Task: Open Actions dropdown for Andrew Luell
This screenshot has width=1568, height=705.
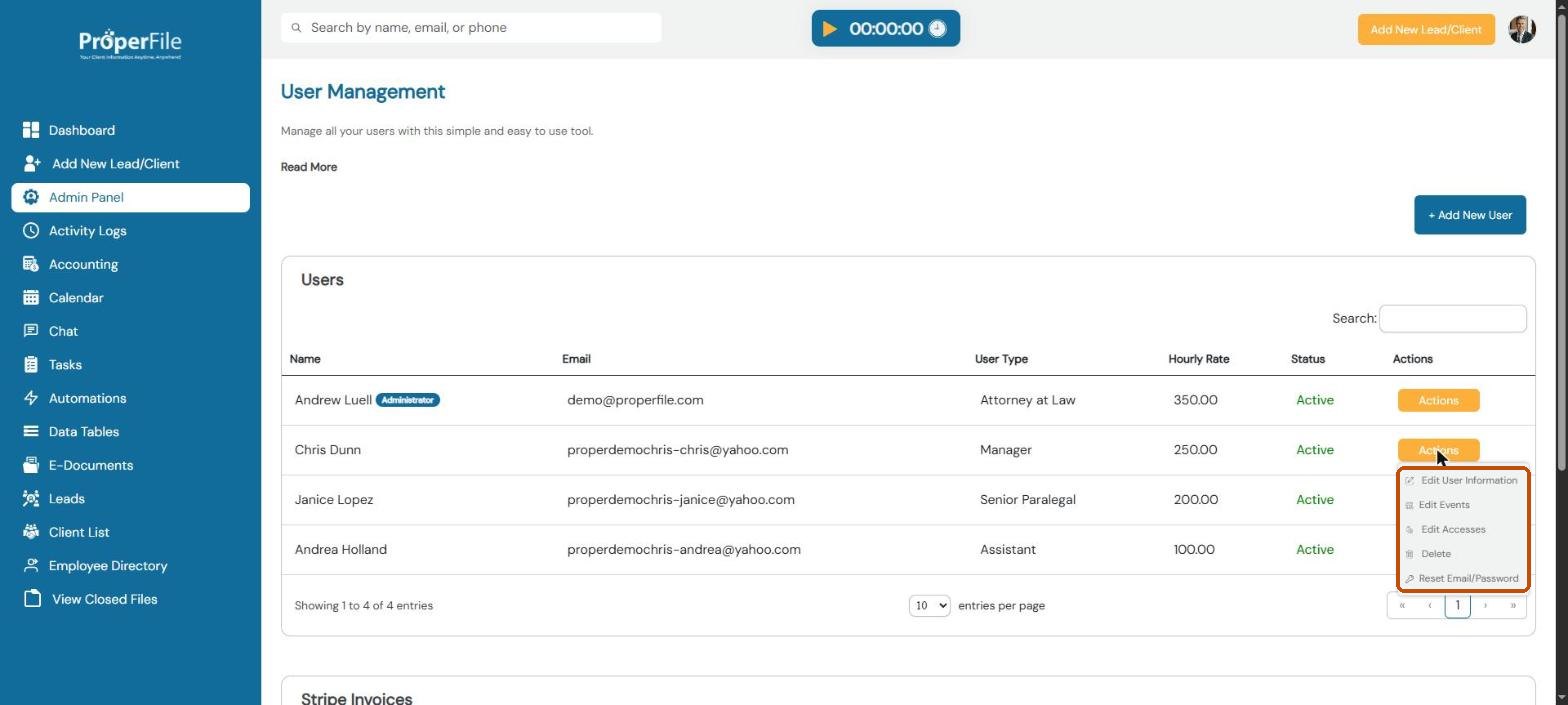Action: pyautogui.click(x=1438, y=400)
